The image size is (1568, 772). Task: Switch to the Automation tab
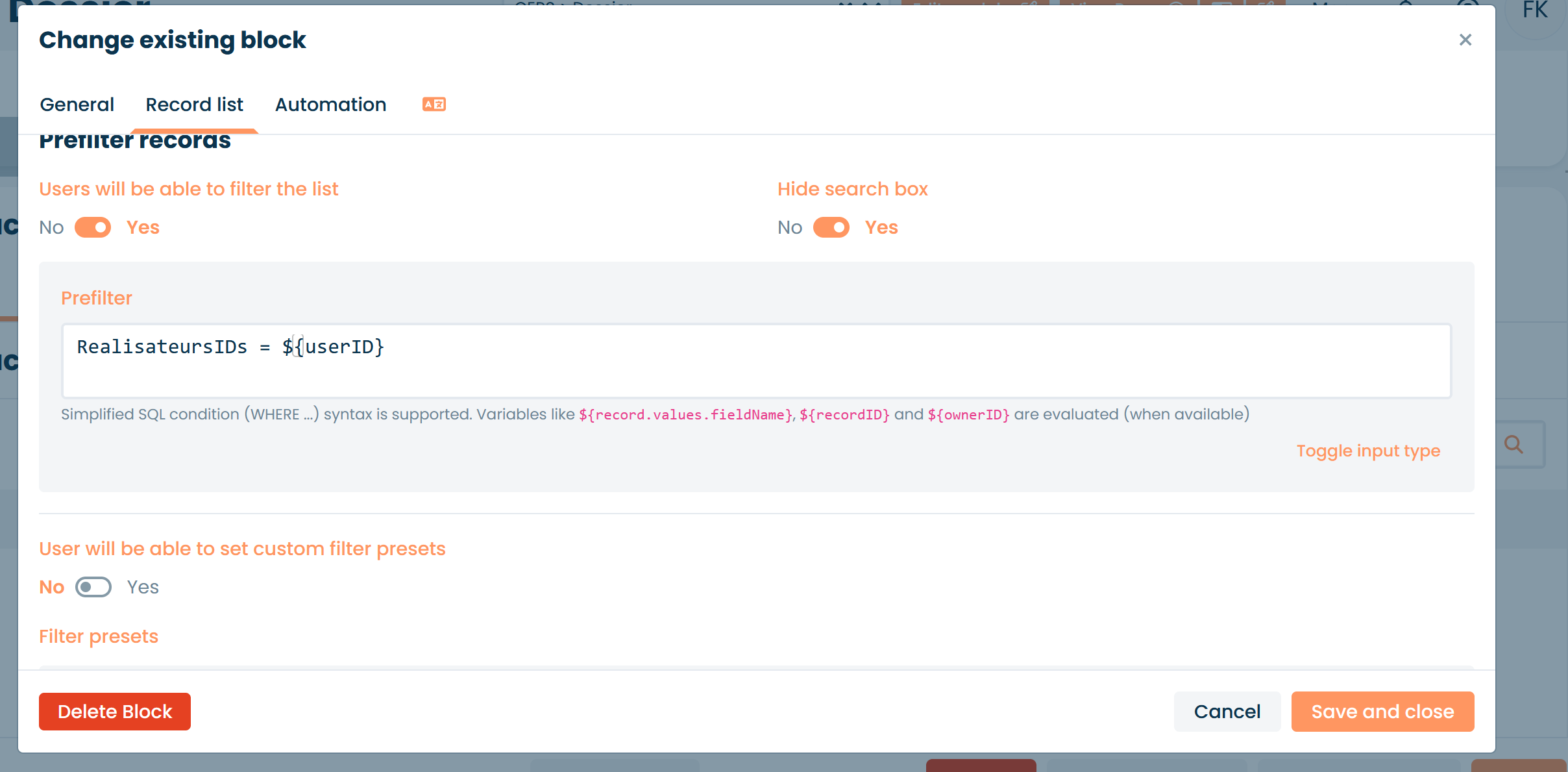(330, 105)
